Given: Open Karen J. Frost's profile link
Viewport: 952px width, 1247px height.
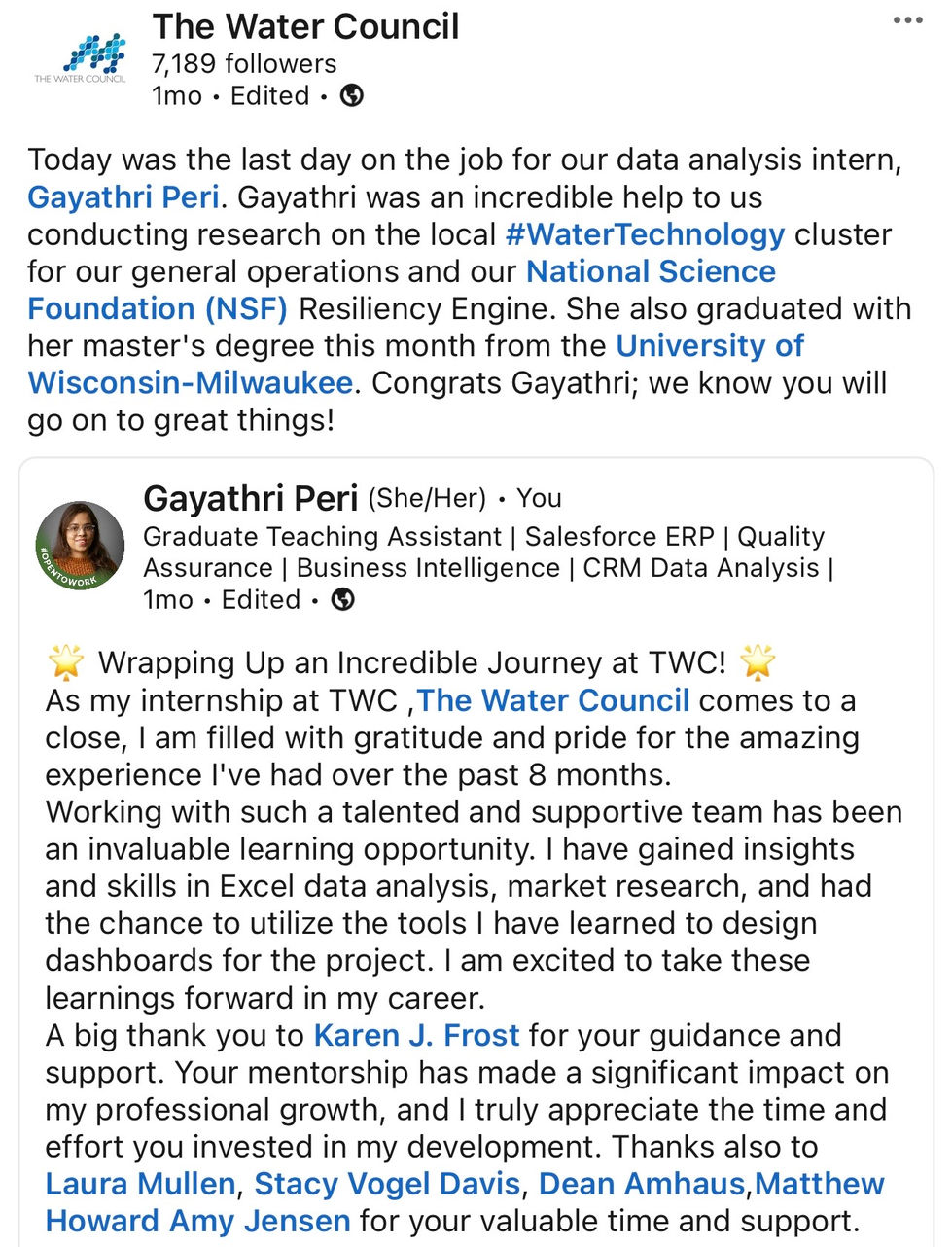Looking at the screenshot, I should (416, 1035).
